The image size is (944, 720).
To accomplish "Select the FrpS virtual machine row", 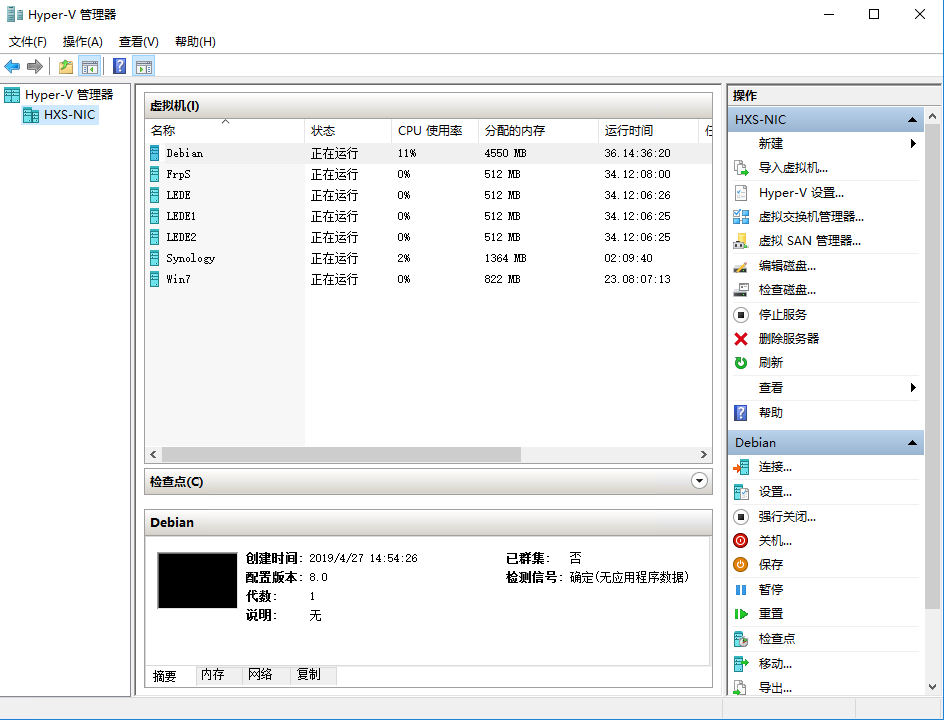I will pos(428,175).
